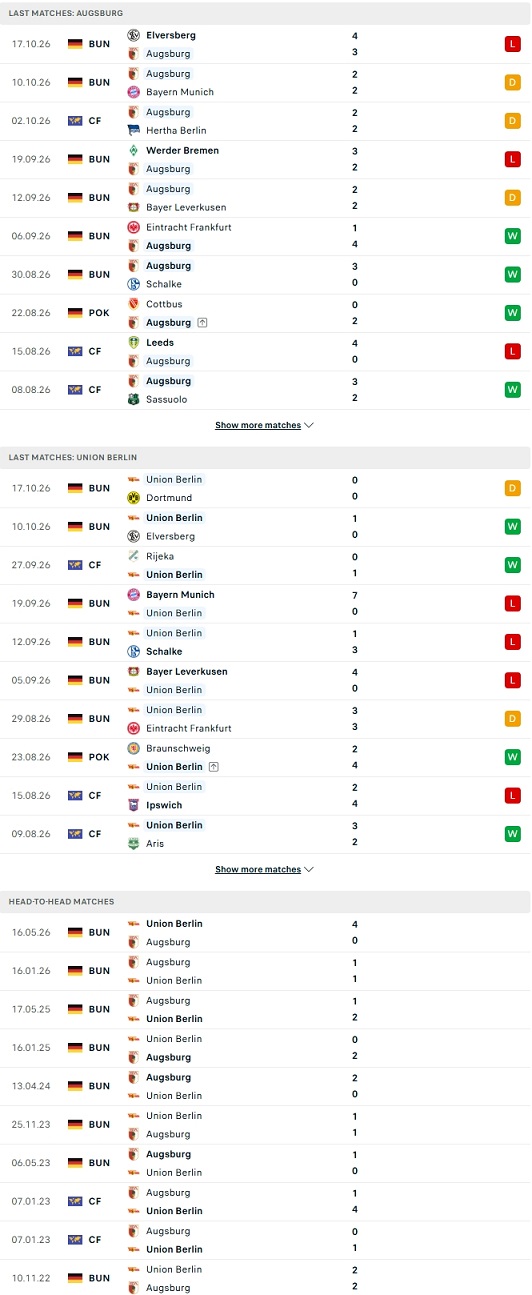Click the orange D badge for Union Berlin vs Dortmund

tap(512, 488)
